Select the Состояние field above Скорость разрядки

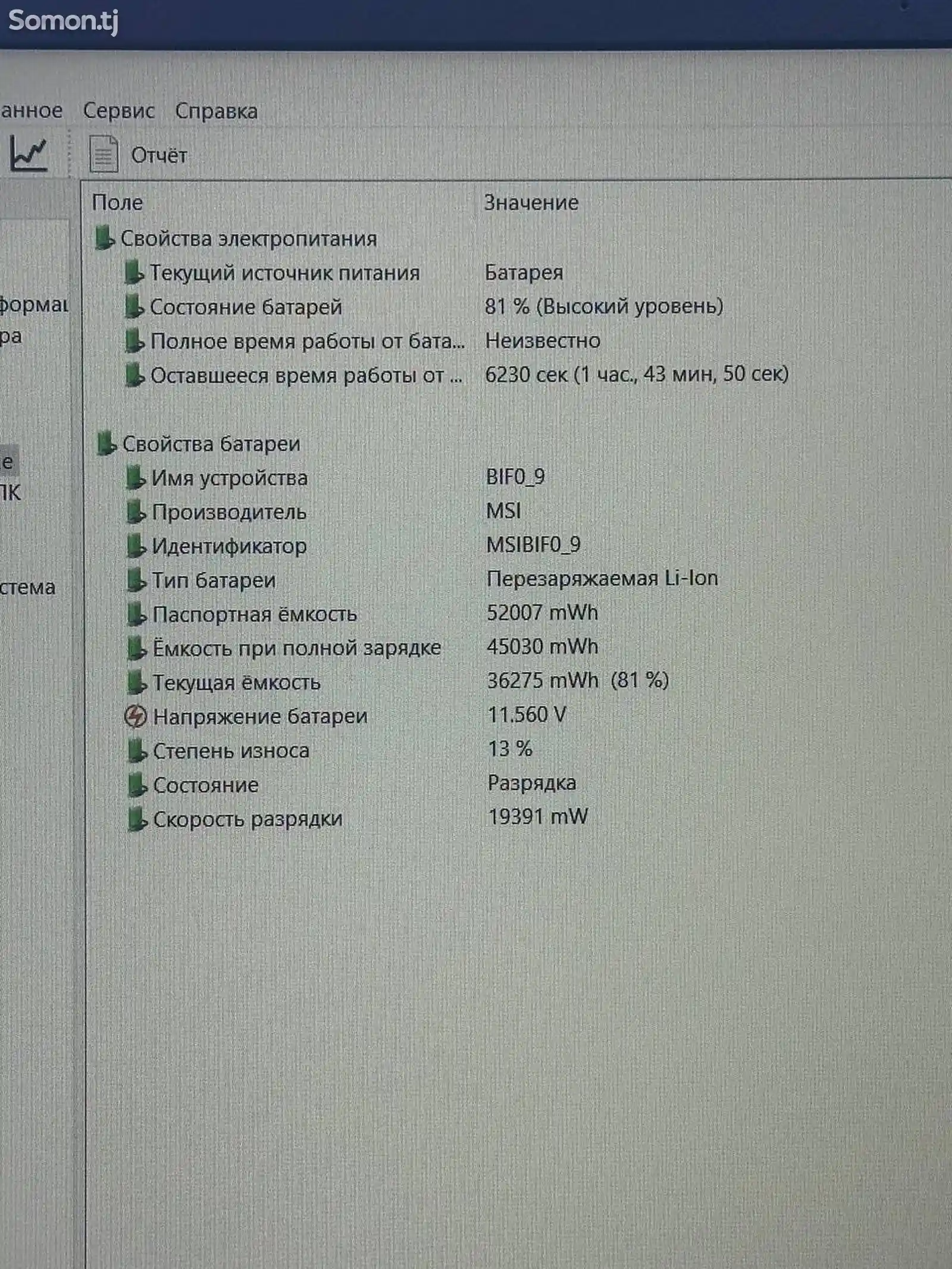point(205,786)
